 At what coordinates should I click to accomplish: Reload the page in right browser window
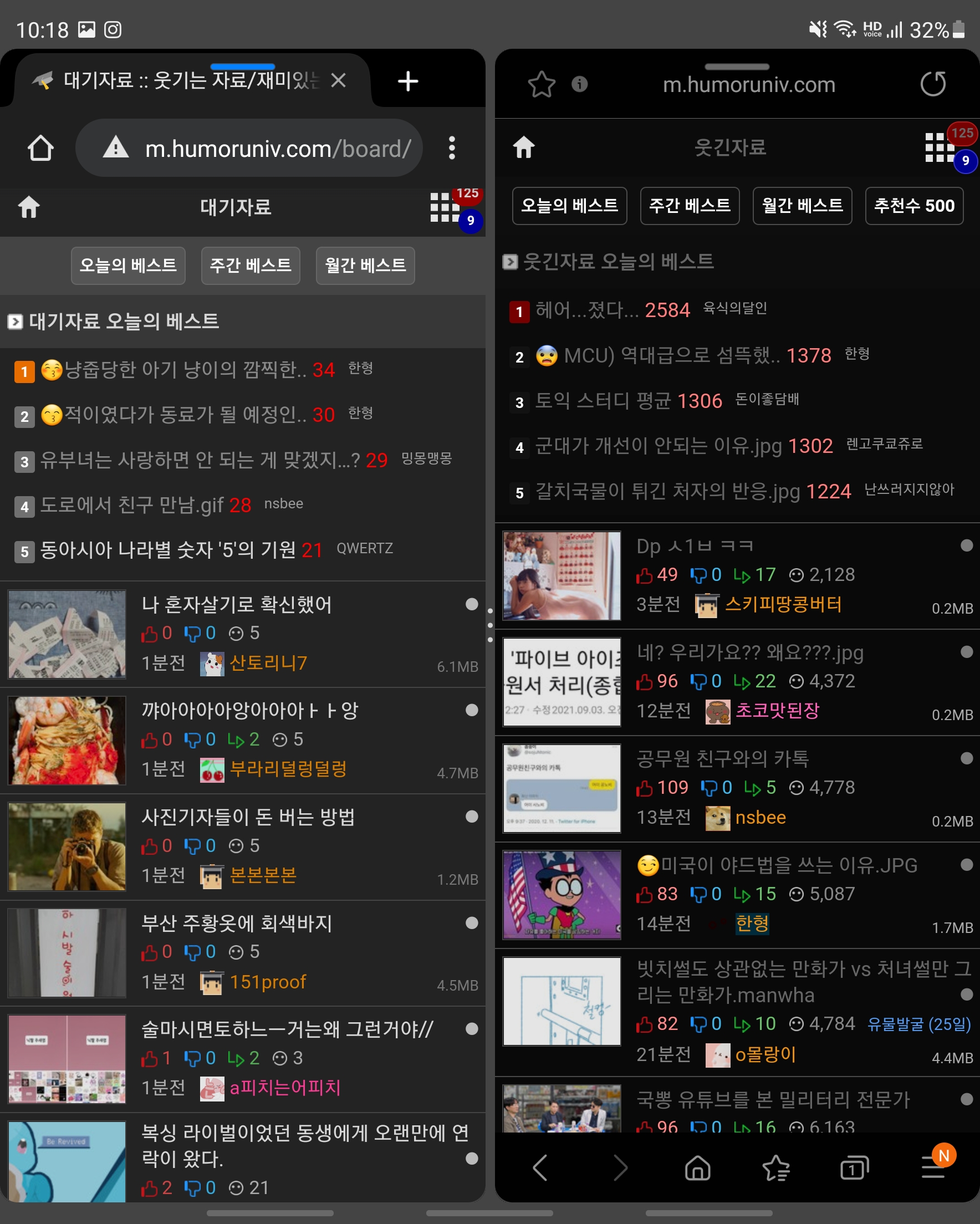tap(933, 84)
